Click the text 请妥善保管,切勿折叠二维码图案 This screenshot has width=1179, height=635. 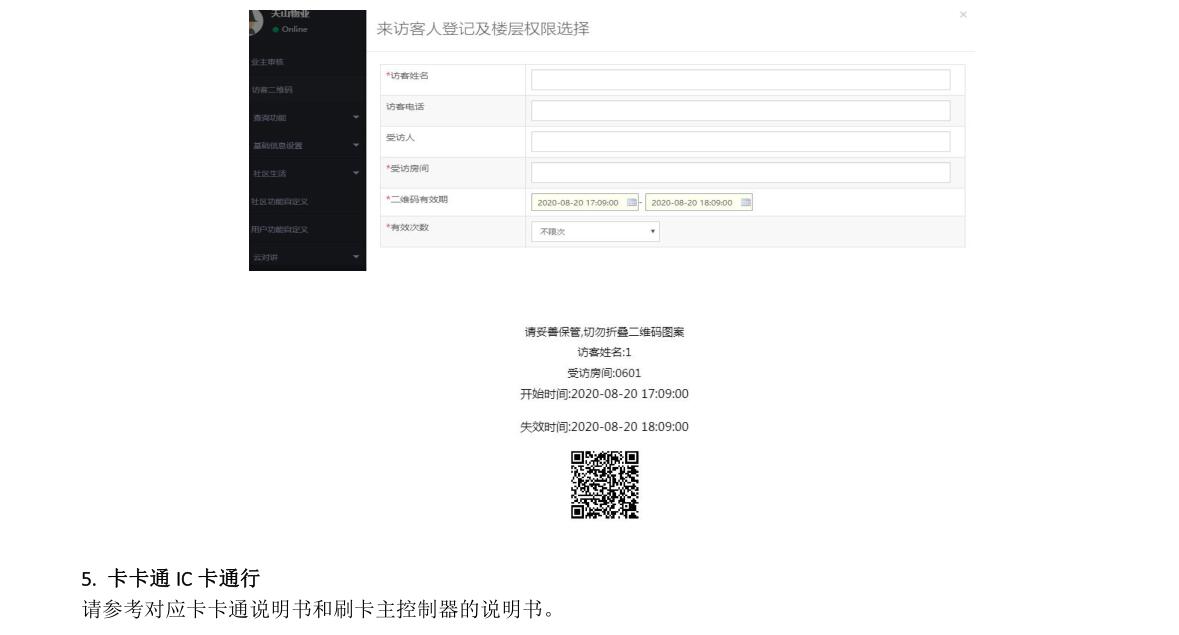pyautogui.click(x=605, y=332)
